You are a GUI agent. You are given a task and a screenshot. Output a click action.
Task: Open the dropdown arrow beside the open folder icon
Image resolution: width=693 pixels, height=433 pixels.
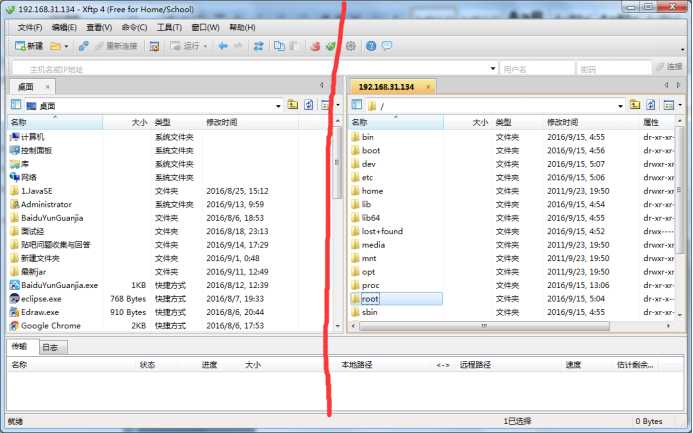pos(66,46)
